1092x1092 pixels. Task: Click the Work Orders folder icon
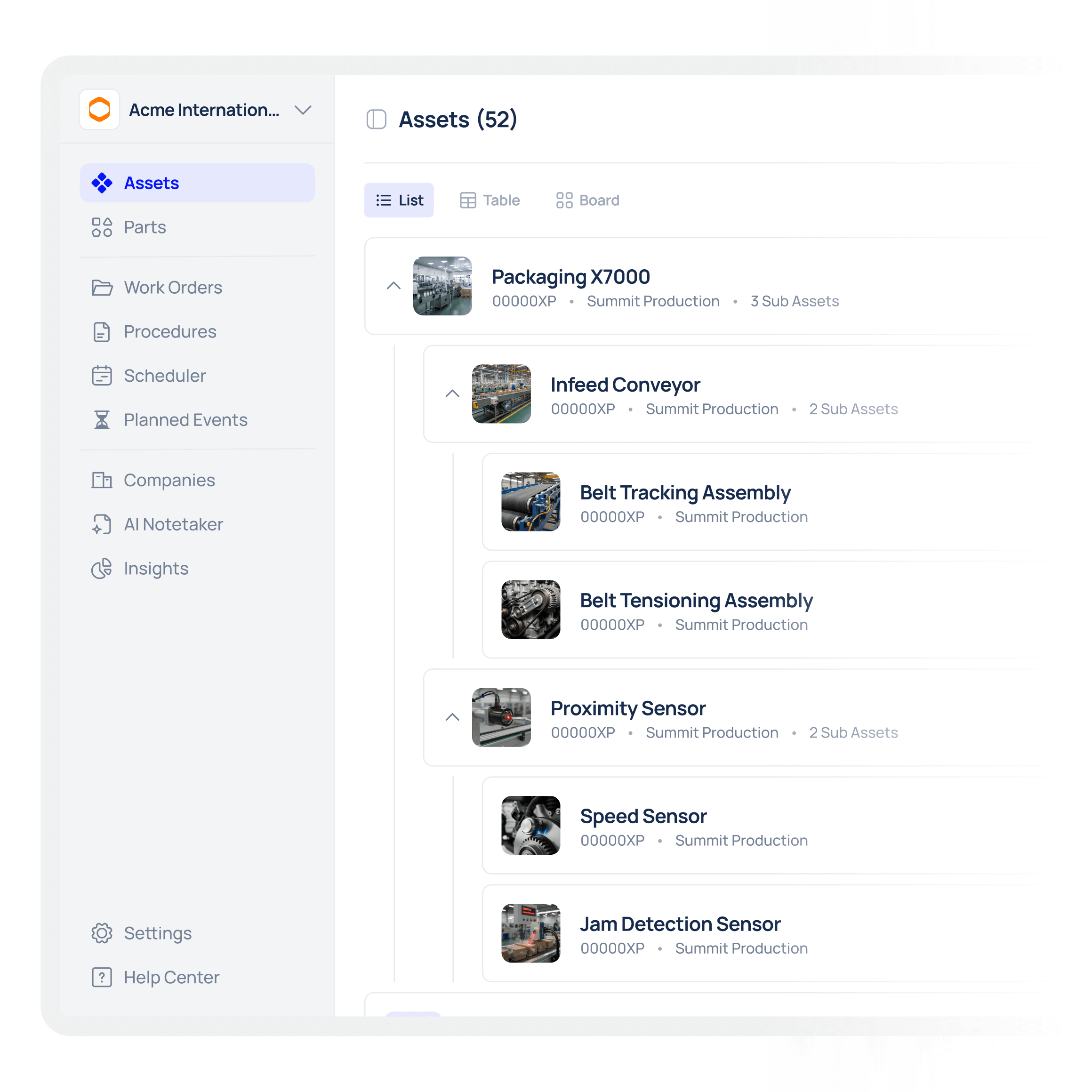click(102, 288)
